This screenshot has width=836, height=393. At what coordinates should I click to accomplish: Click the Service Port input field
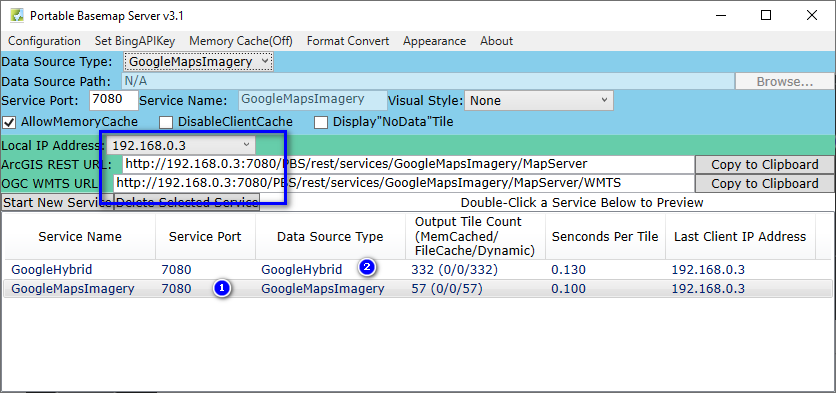coord(114,100)
